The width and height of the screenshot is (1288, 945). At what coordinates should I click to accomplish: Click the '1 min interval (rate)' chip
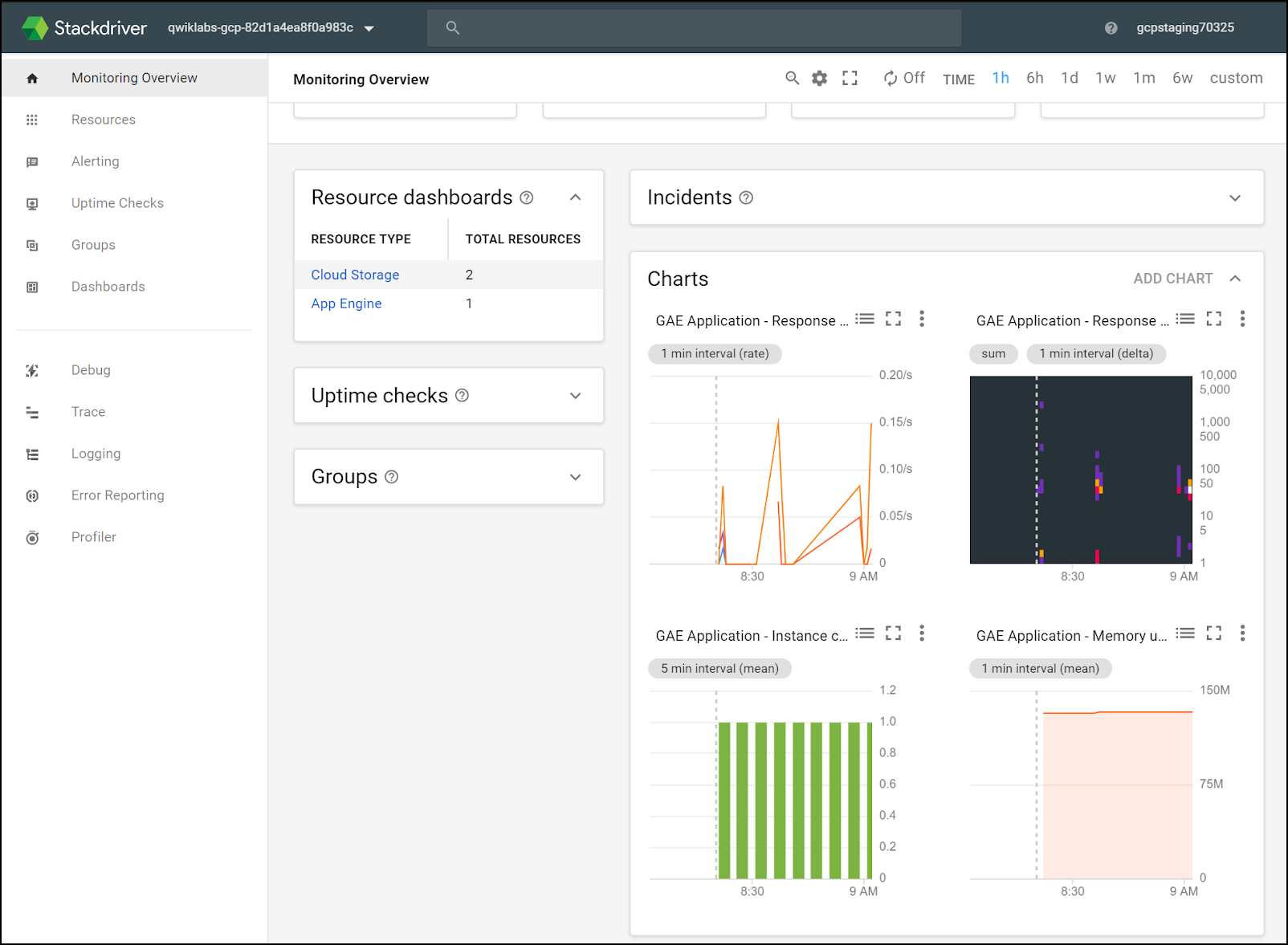715,353
